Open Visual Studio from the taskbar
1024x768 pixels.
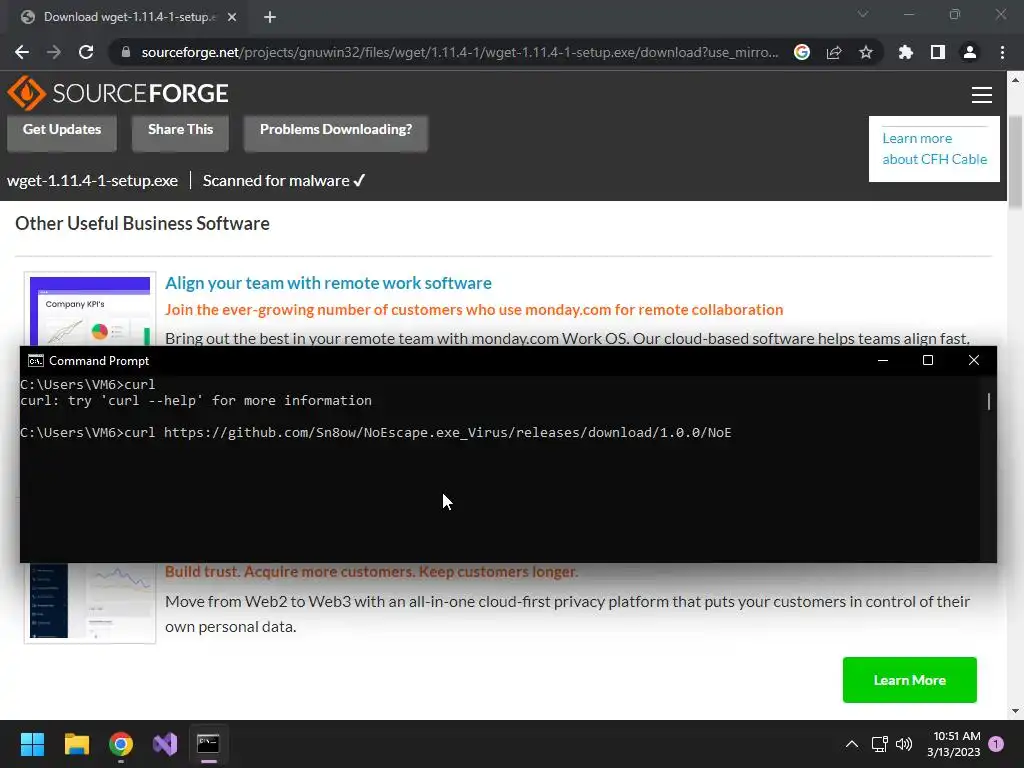tap(165, 744)
